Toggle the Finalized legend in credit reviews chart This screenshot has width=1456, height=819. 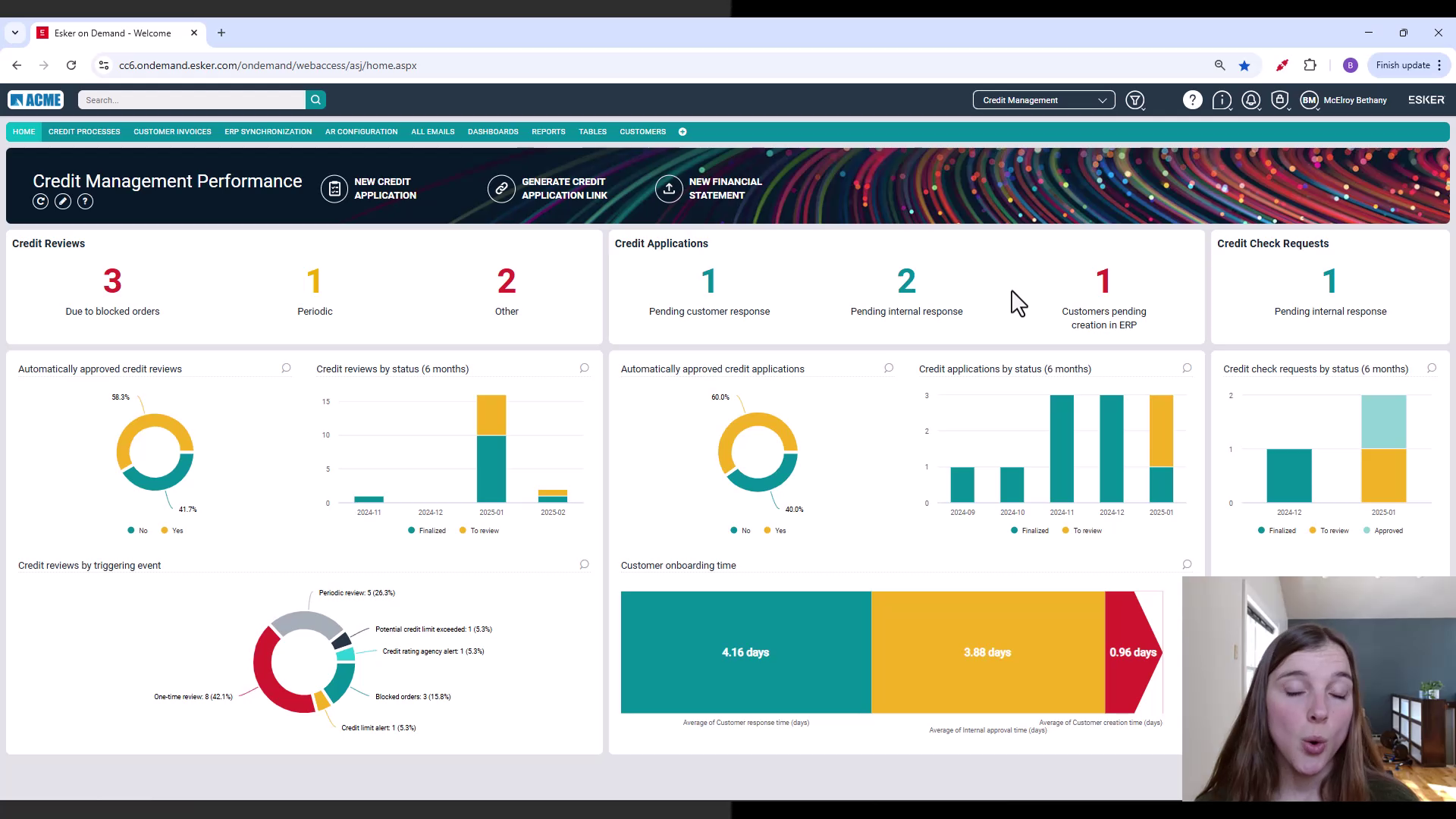click(427, 531)
